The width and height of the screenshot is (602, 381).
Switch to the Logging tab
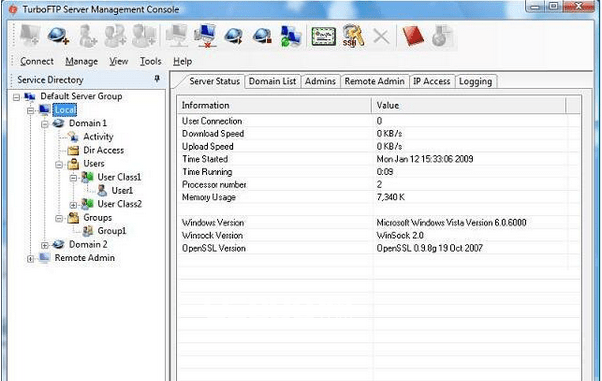(x=476, y=81)
